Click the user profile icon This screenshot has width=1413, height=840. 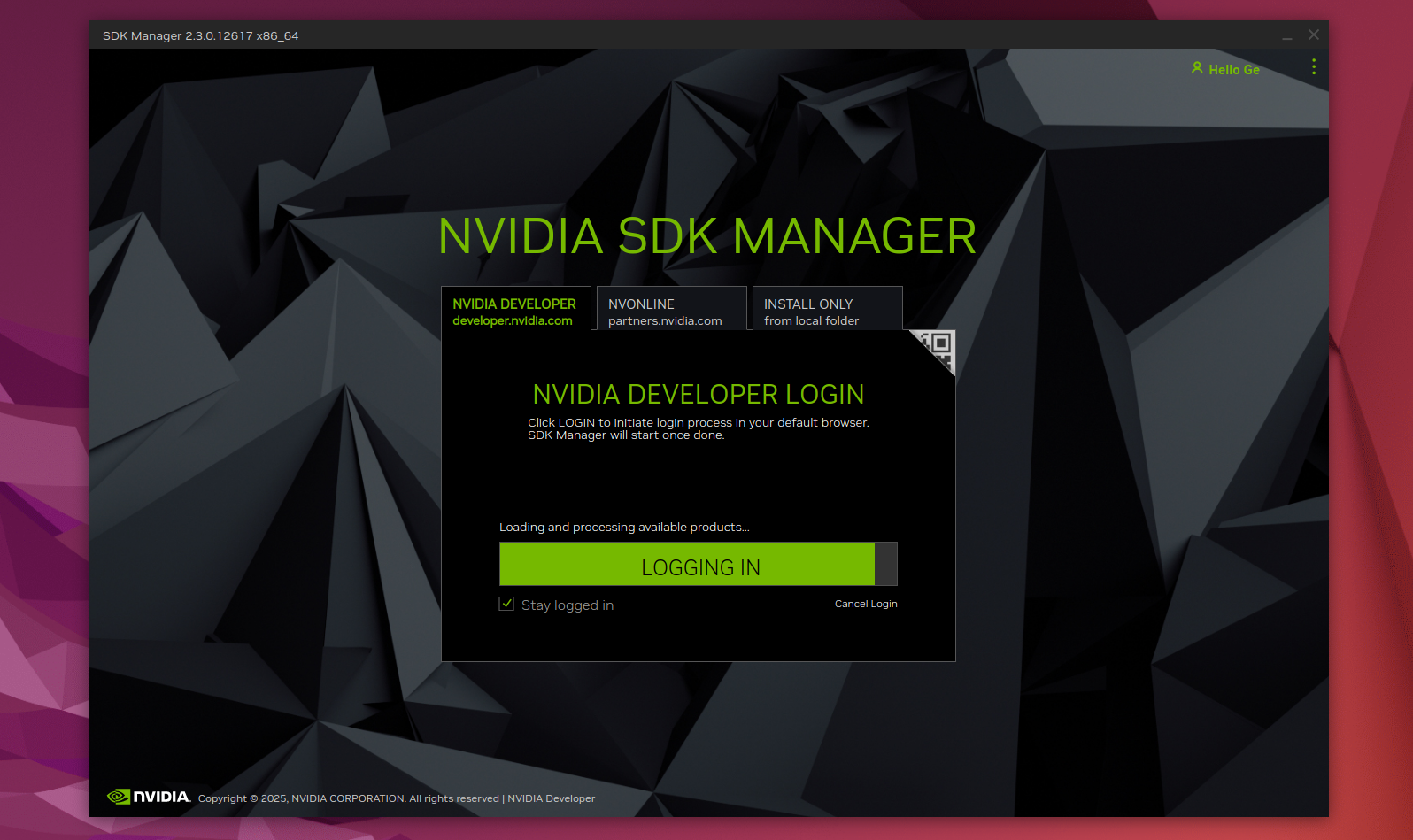click(1197, 68)
